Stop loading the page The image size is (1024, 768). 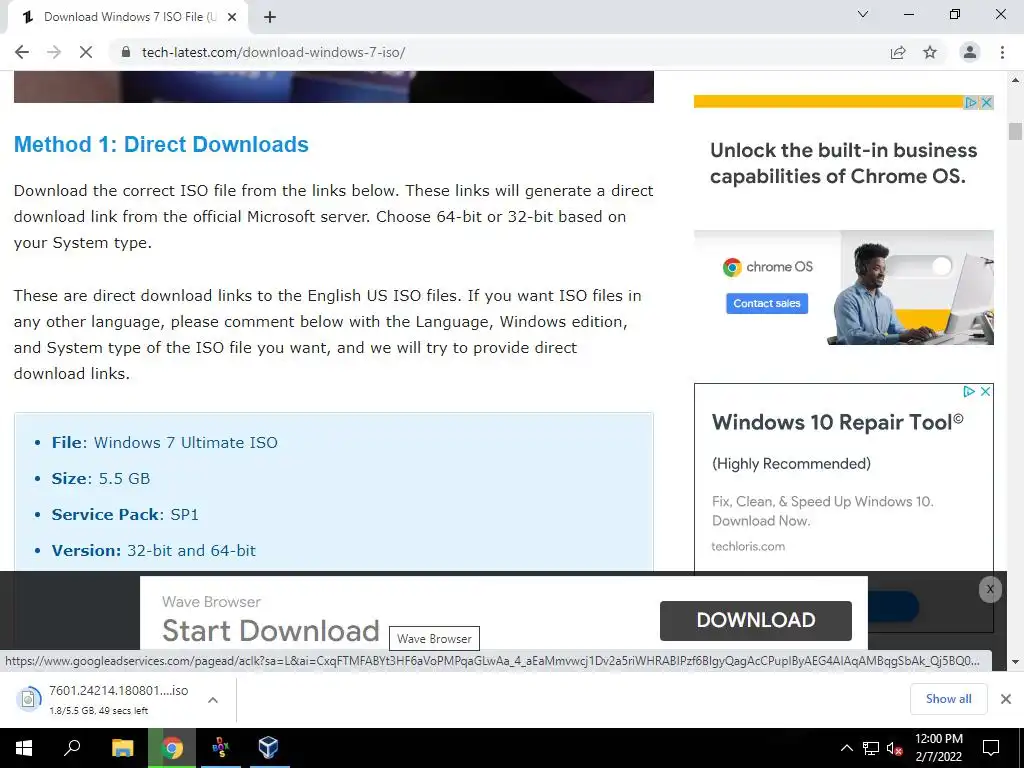pyautogui.click(x=86, y=52)
